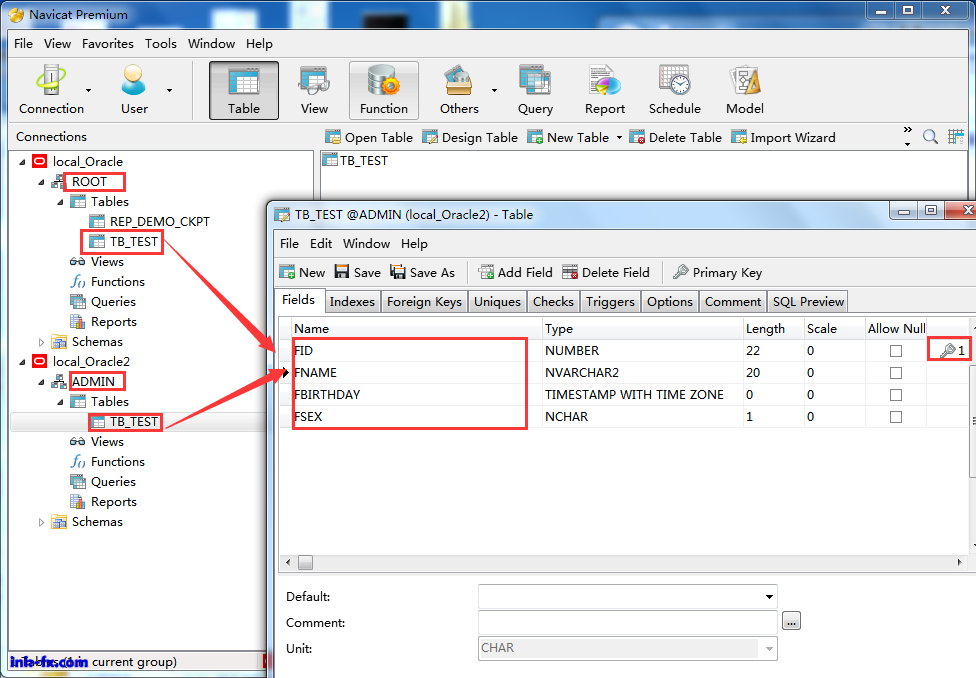Viewport: 976px width, 678px height.
Task: Click the Comment ellipsis button
Action: pyautogui.click(x=791, y=621)
